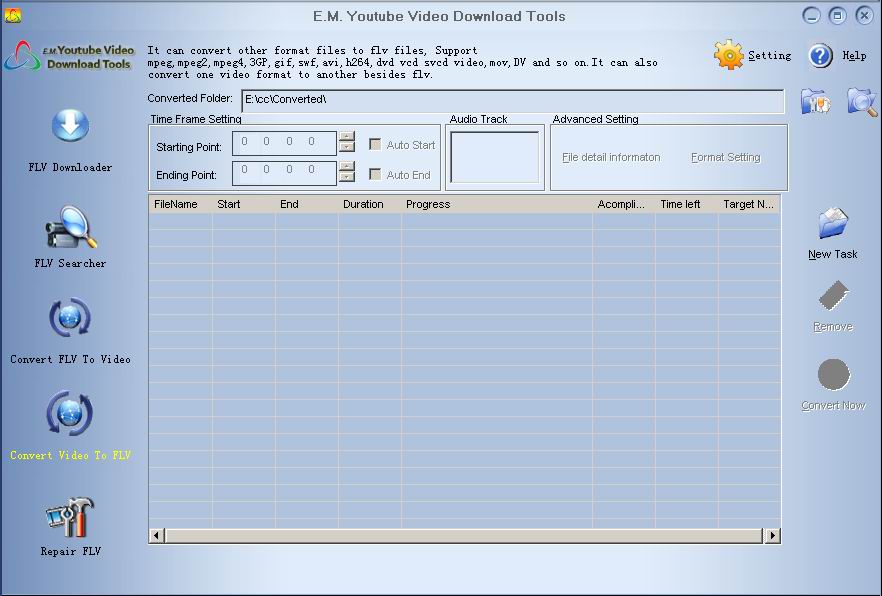Click the Time left column header
The width and height of the screenshot is (882, 596).
click(x=687, y=204)
